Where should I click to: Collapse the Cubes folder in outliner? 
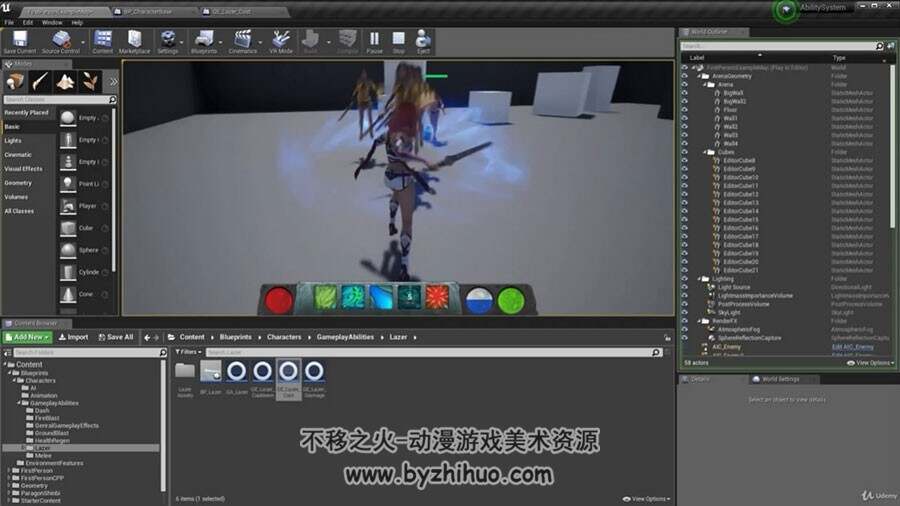pyautogui.click(x=705, y=152)
